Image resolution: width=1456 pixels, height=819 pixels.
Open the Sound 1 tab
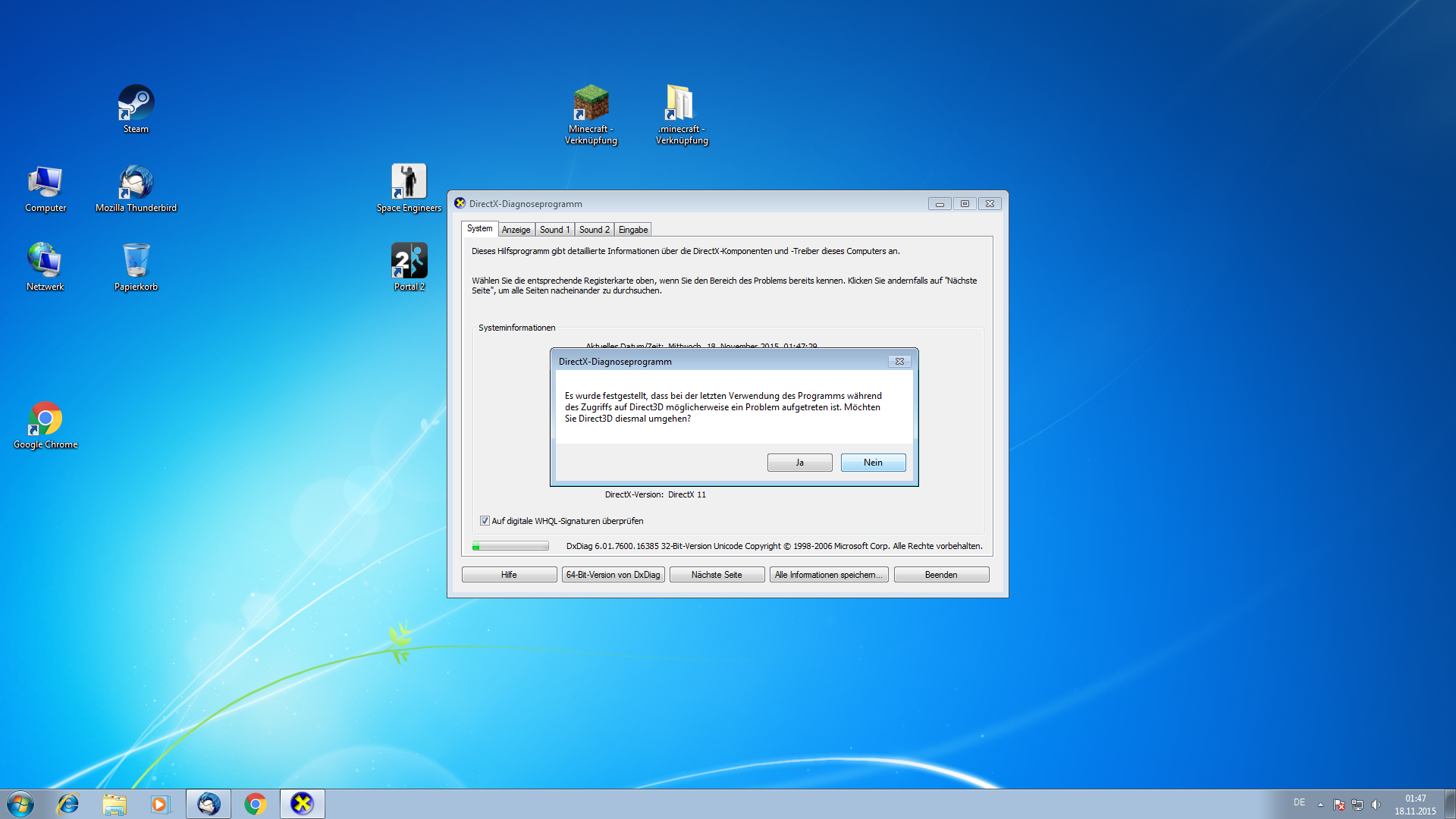click(x=554, y=230)
